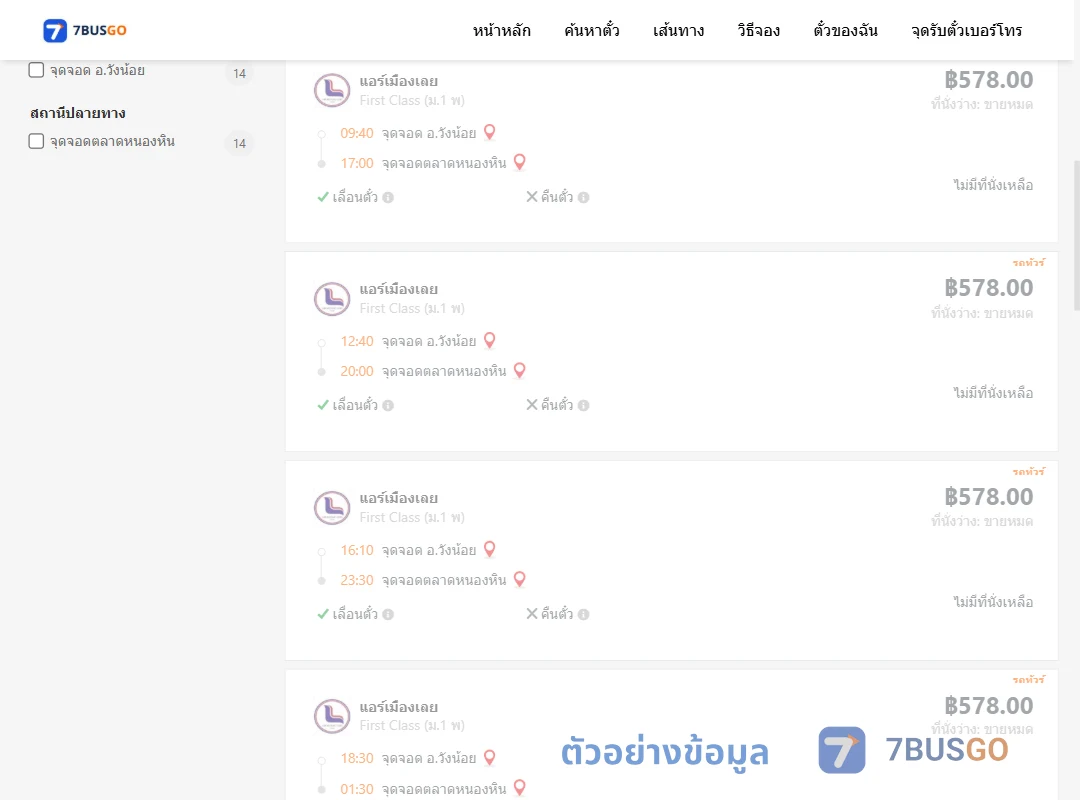Click แอร์เมืองเลย name on the 16:10 trip

click(399, 498)
